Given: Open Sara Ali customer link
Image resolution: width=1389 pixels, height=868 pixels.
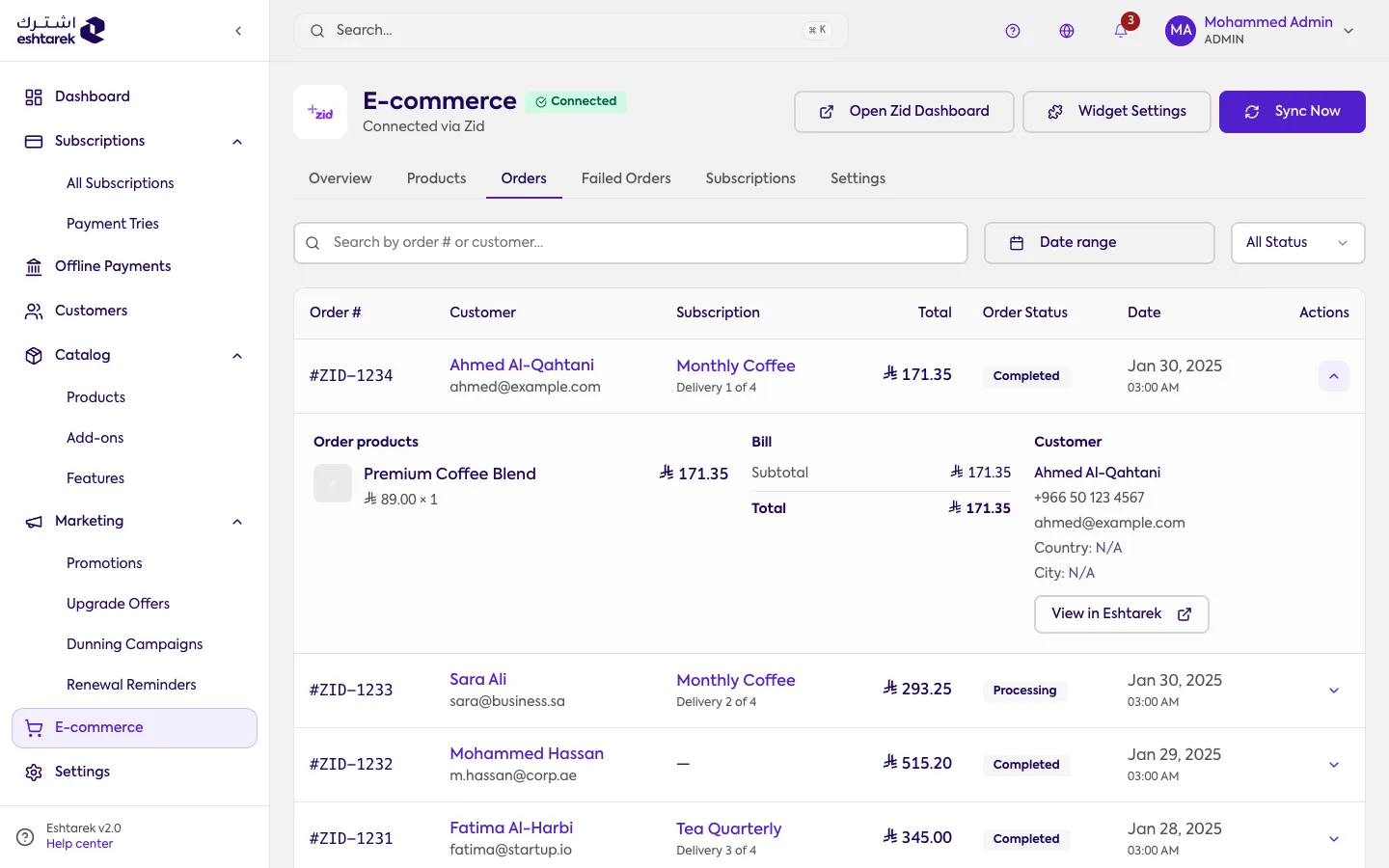Looking at the screenshot, I should [x=478, y=680].
